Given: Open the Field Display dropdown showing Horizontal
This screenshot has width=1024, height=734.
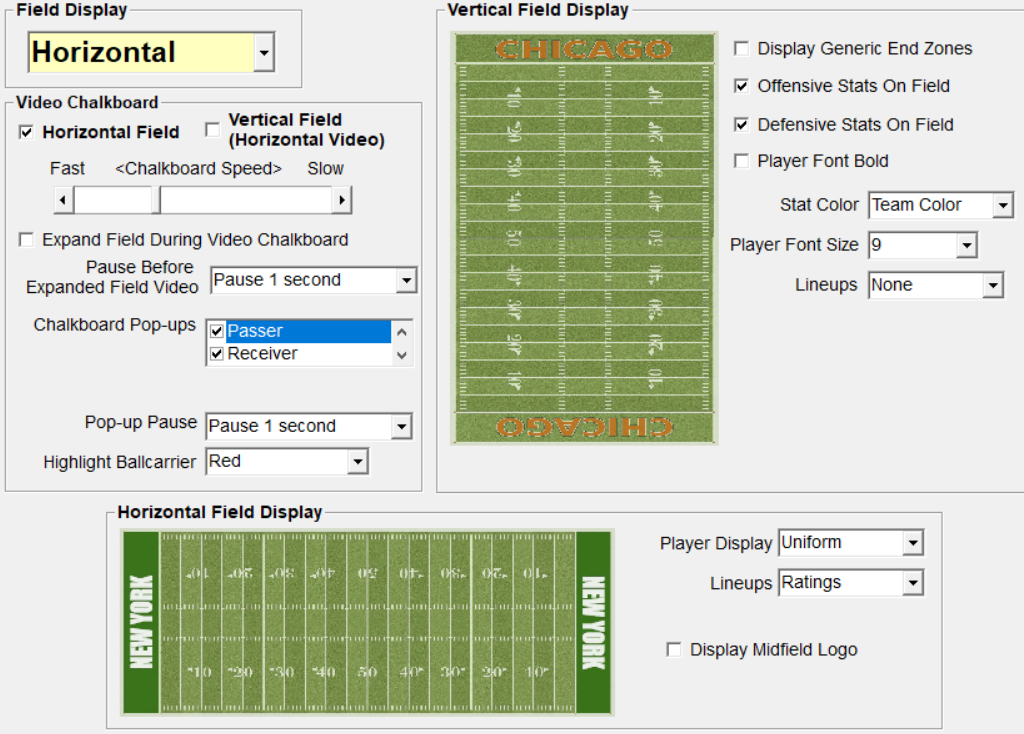Looking at the screenshot, I should [x=263, y=53].
